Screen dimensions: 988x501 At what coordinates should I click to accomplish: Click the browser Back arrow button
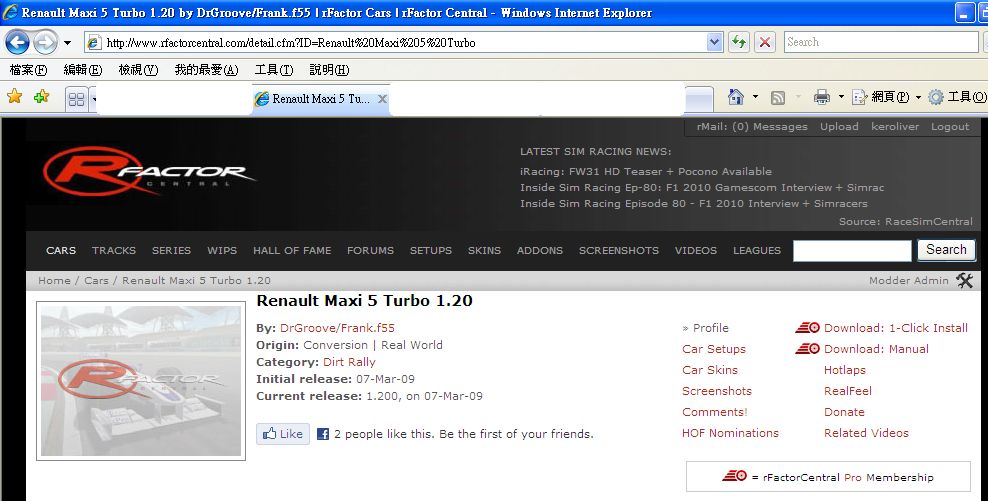(x=17, y=43)
